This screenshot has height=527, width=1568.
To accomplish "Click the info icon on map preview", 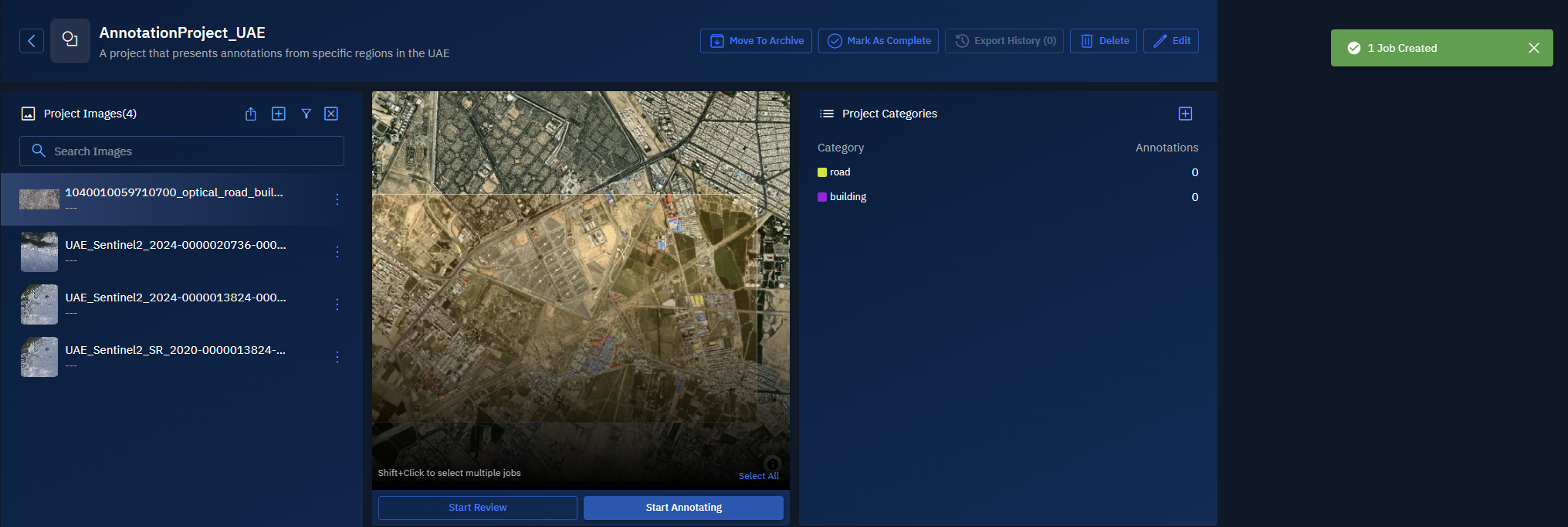I will [x=772, y=464].
